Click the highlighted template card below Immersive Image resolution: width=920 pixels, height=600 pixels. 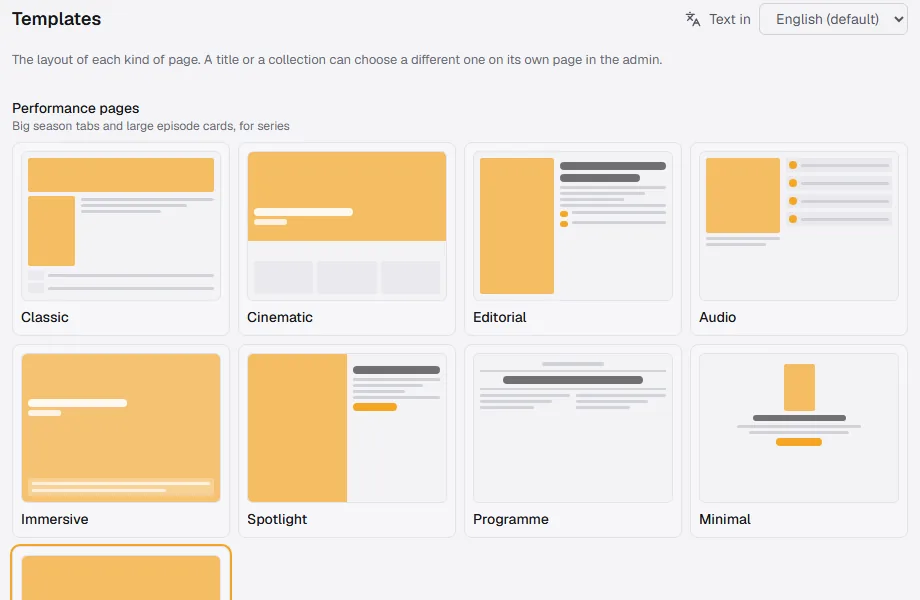pyautogui.click(x=121, y=573)
